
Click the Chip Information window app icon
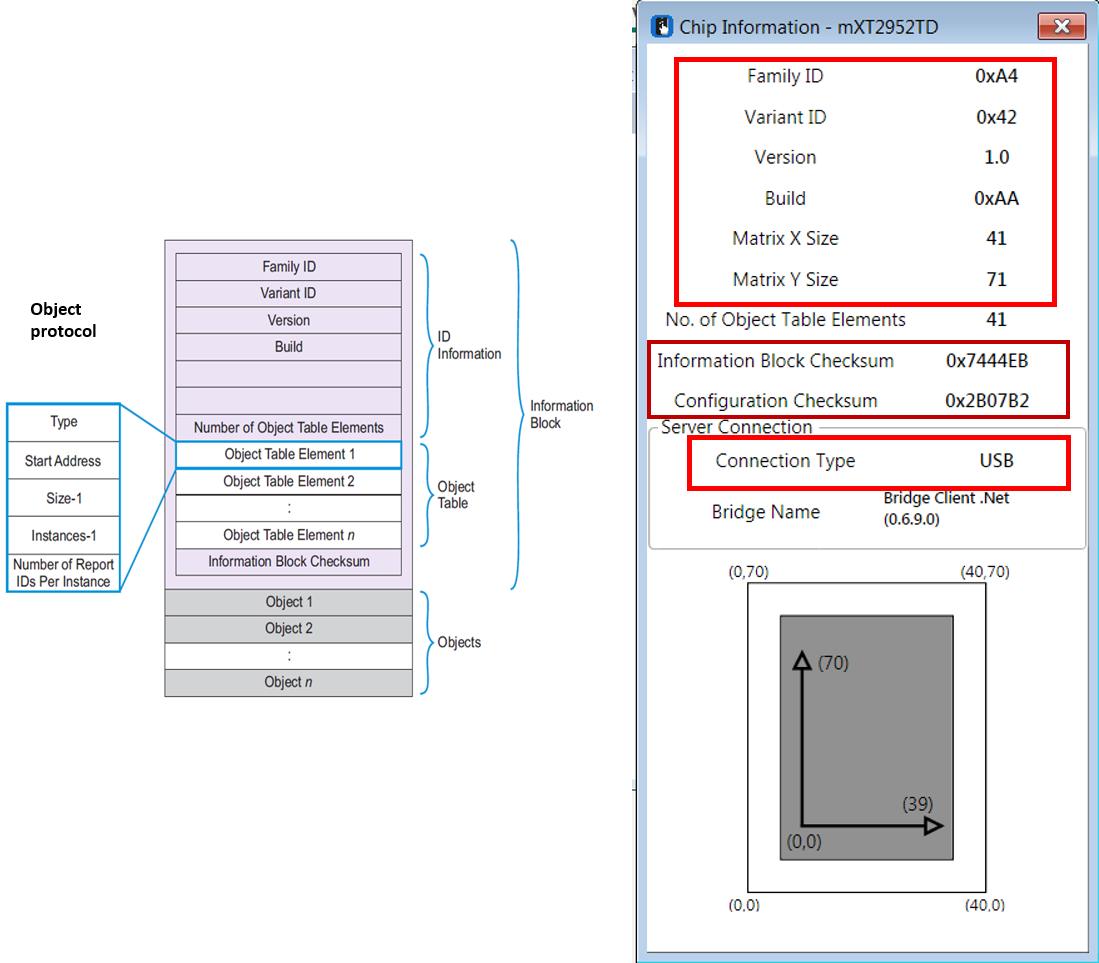click(662, 27)
